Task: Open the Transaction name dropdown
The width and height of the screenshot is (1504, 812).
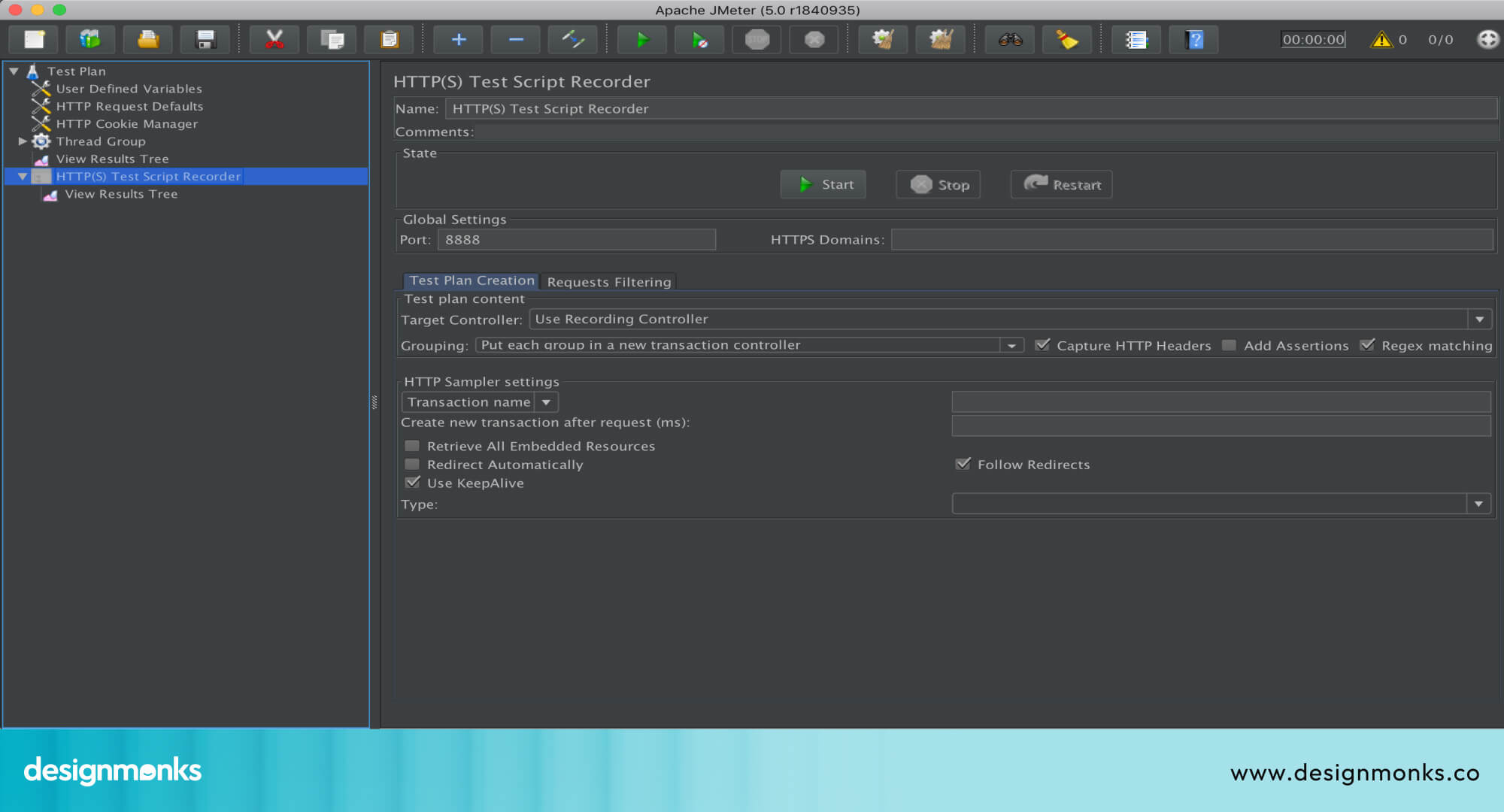Action: click(x=546, y=402)
